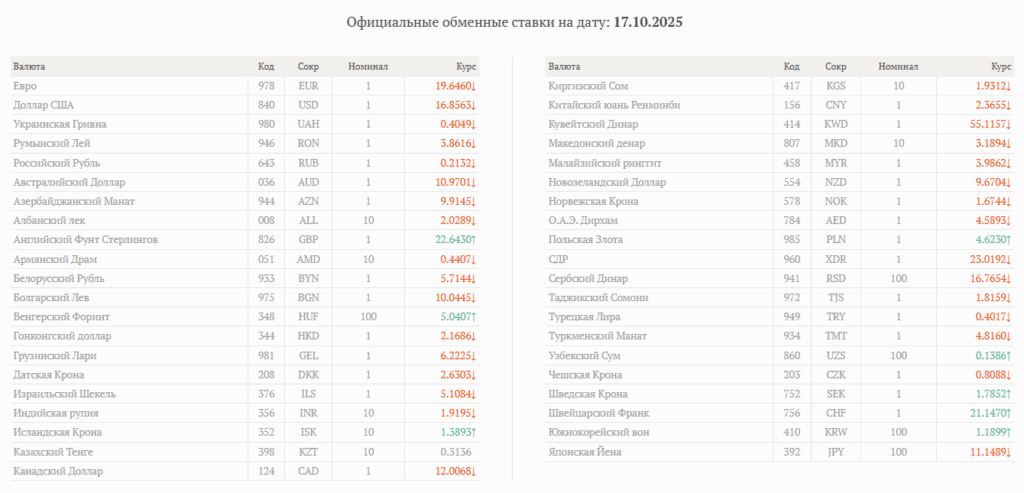Click the KRW abbreviation cell

[x=835, y=433]
